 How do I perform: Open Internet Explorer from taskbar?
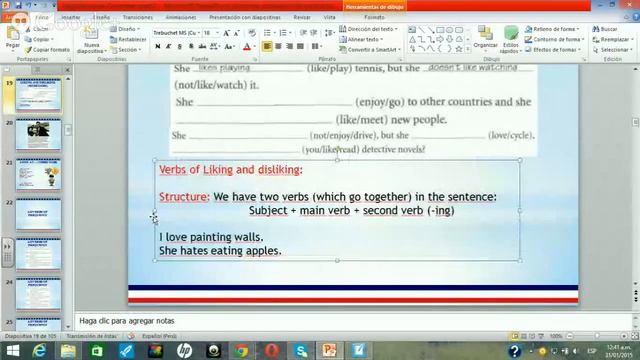tap(39, 351)
